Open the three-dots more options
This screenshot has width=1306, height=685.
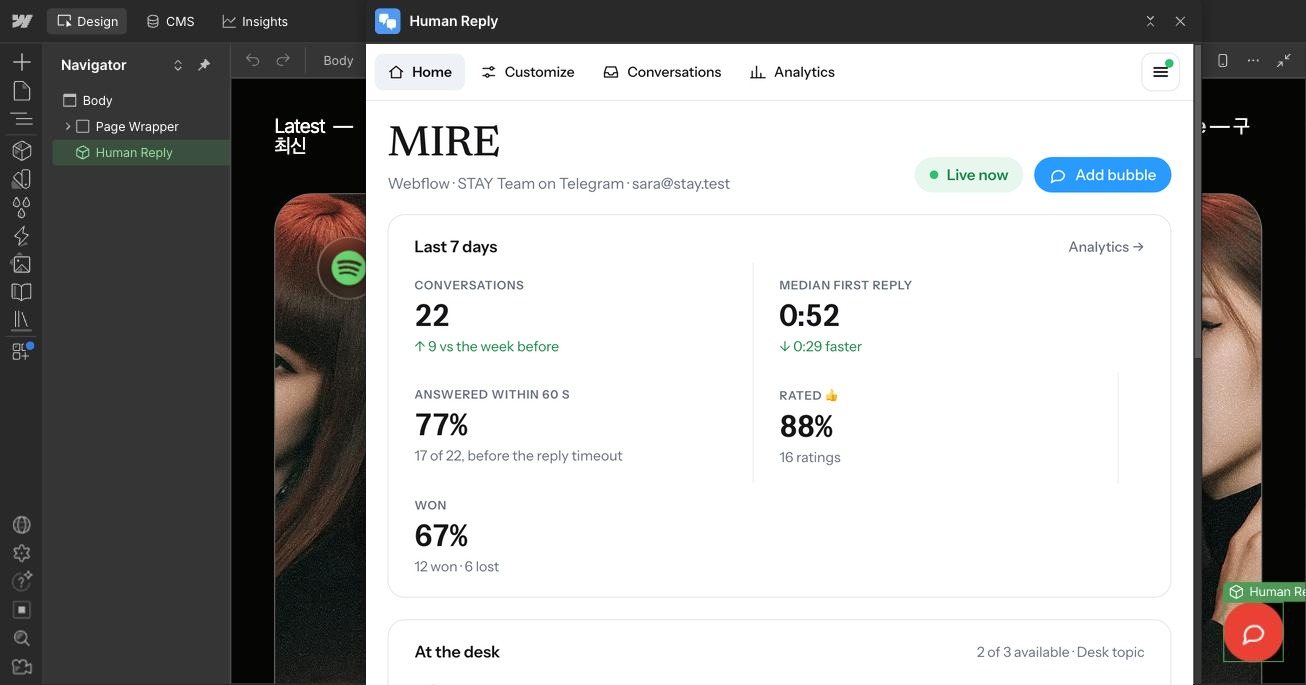(x=1253, y=60)
